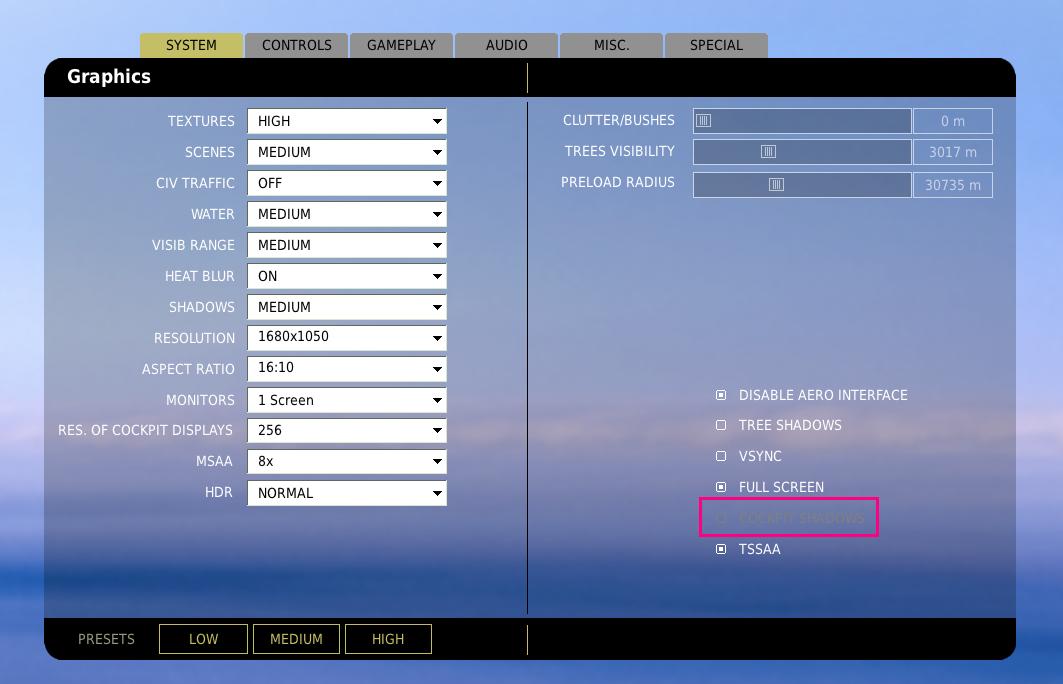Click the PRELOAD RADIUS value field 30735 m

coord(952,185)
